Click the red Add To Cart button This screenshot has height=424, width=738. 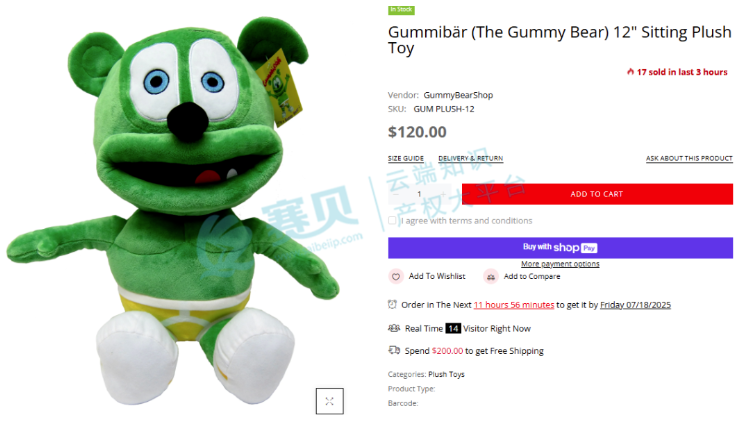pyautogui.click(x=597, y=194)
